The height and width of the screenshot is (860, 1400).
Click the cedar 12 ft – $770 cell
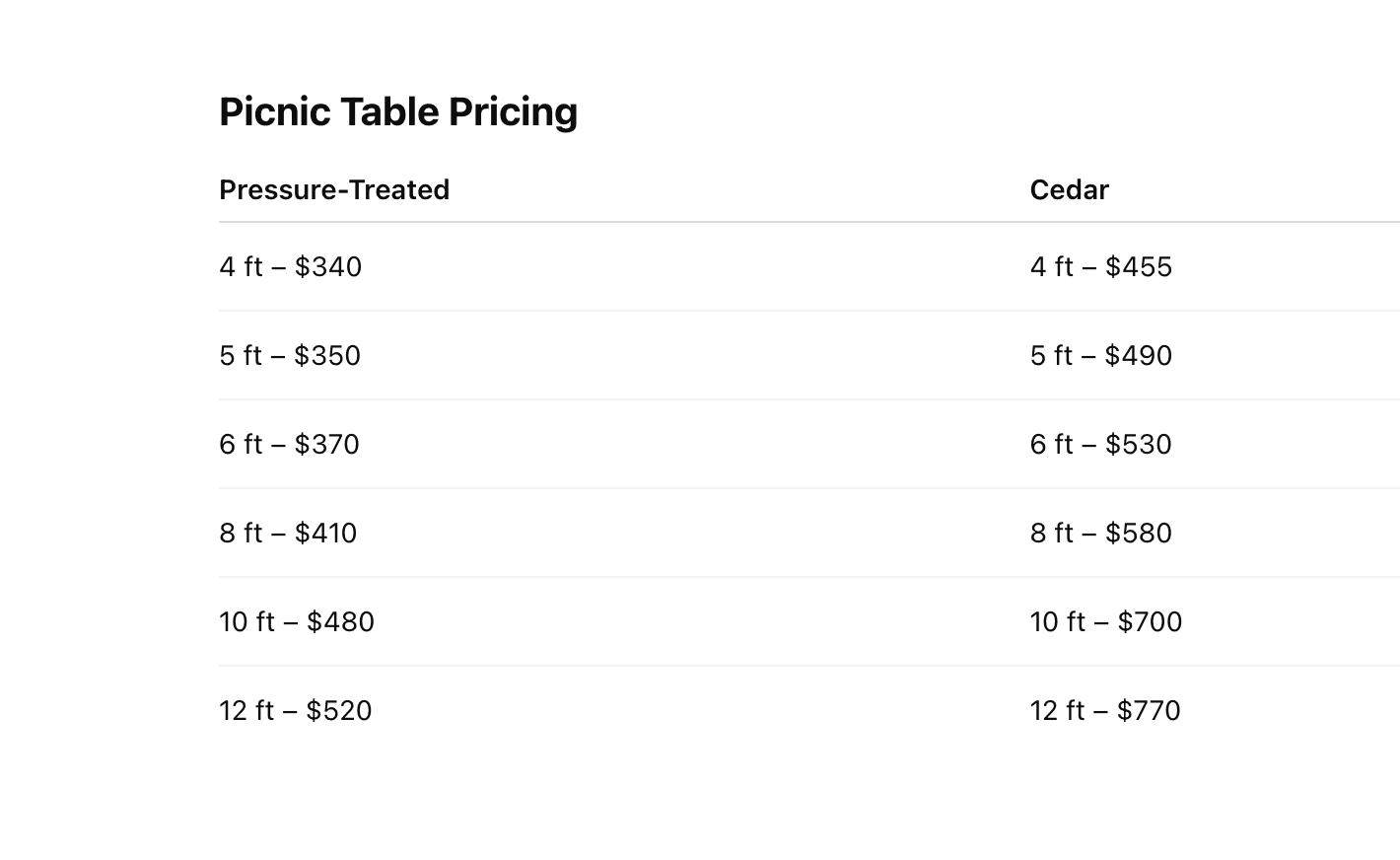(1215, 710)
